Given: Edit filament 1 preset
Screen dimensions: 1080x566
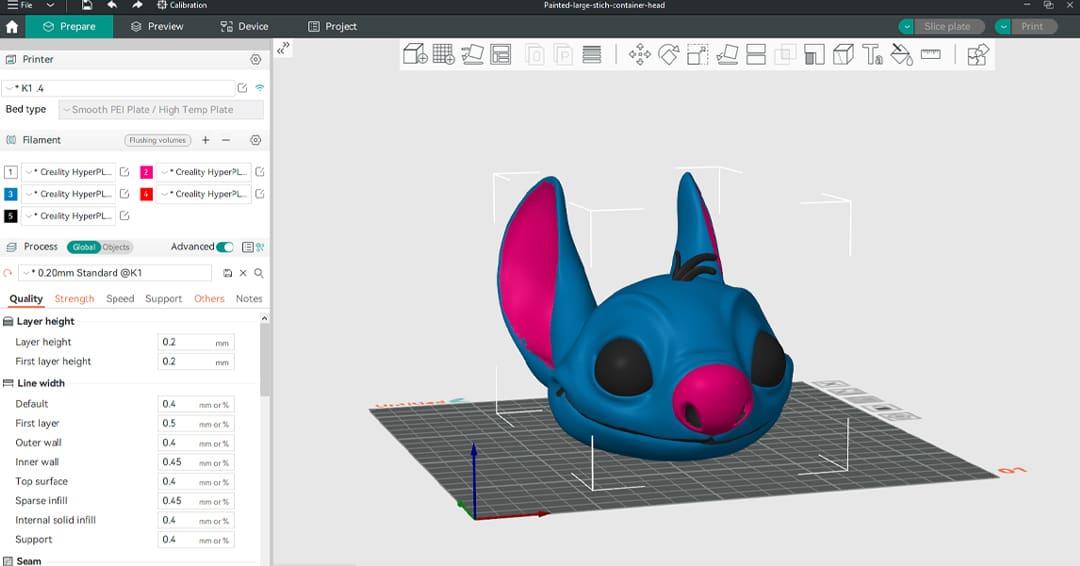Looking at the screenshot, I should tap(125, 172).
